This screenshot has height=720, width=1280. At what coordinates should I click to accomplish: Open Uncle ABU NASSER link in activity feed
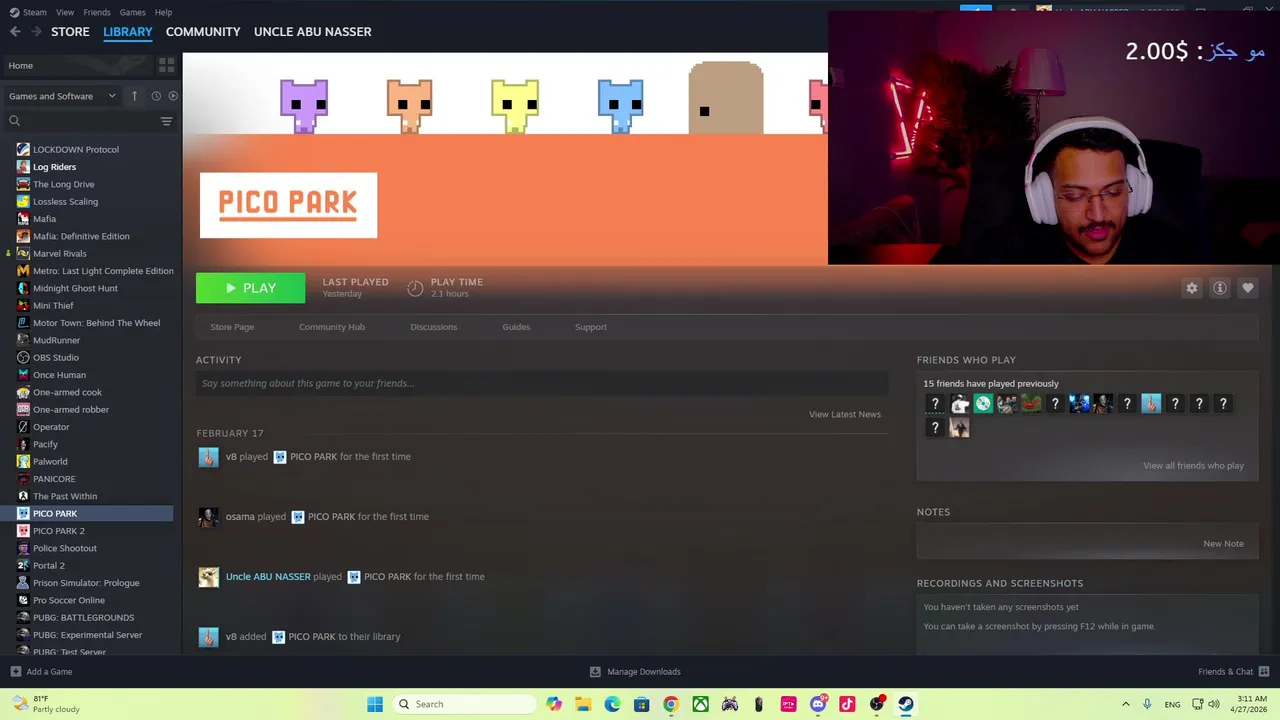268,577
